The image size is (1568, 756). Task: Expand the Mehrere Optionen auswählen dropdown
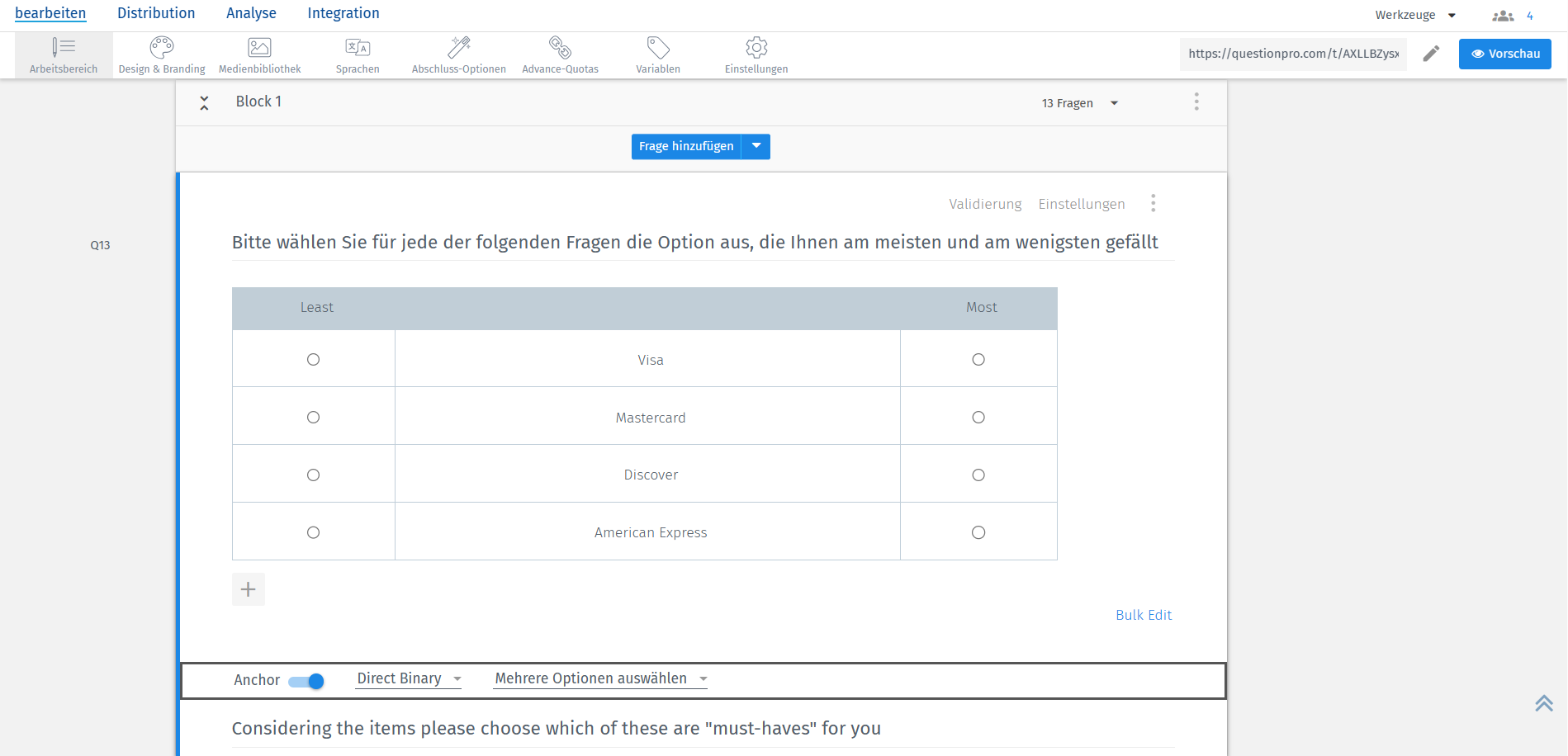point(600,678)
